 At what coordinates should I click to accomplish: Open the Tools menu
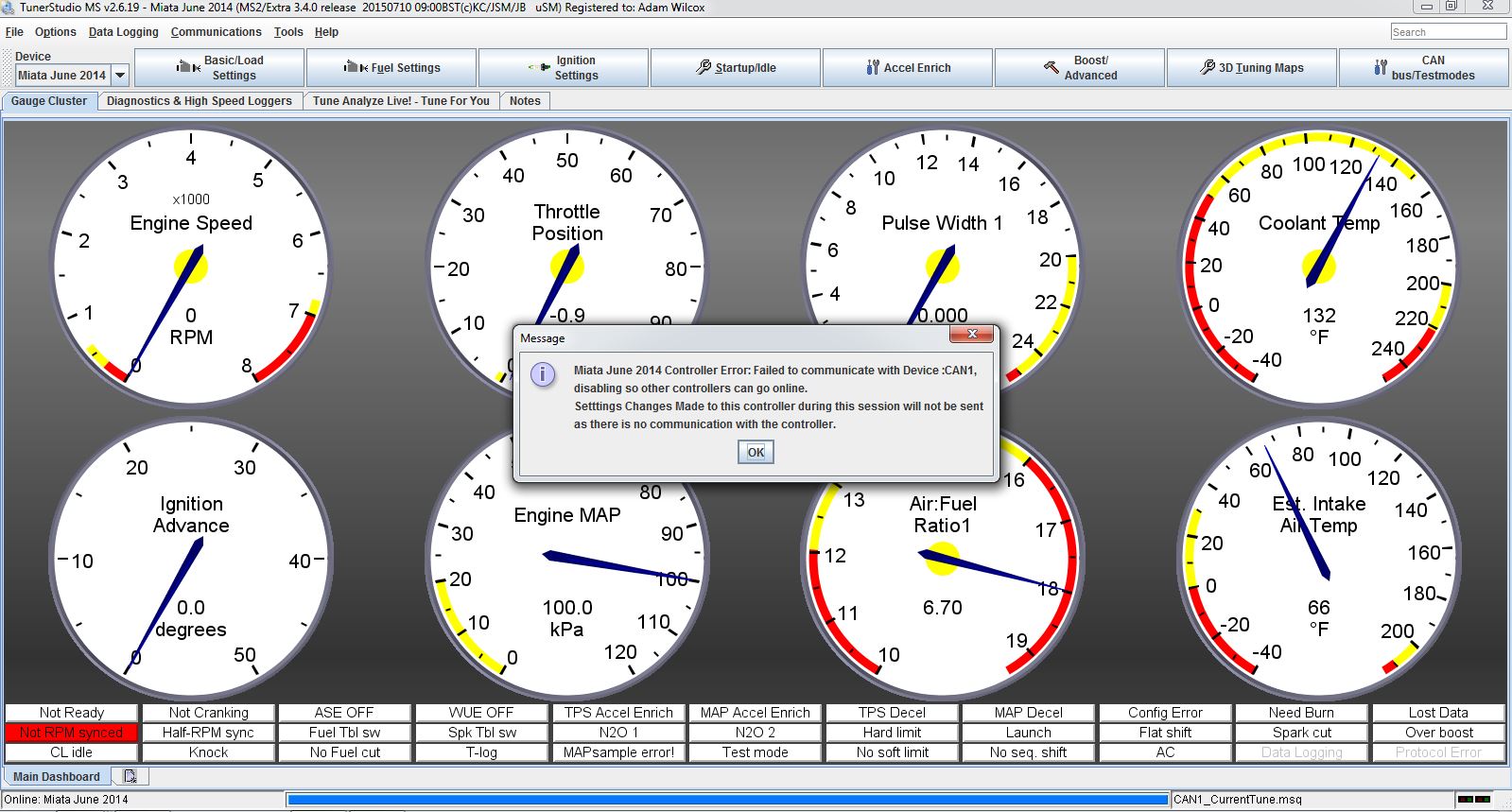coord(288,32)
